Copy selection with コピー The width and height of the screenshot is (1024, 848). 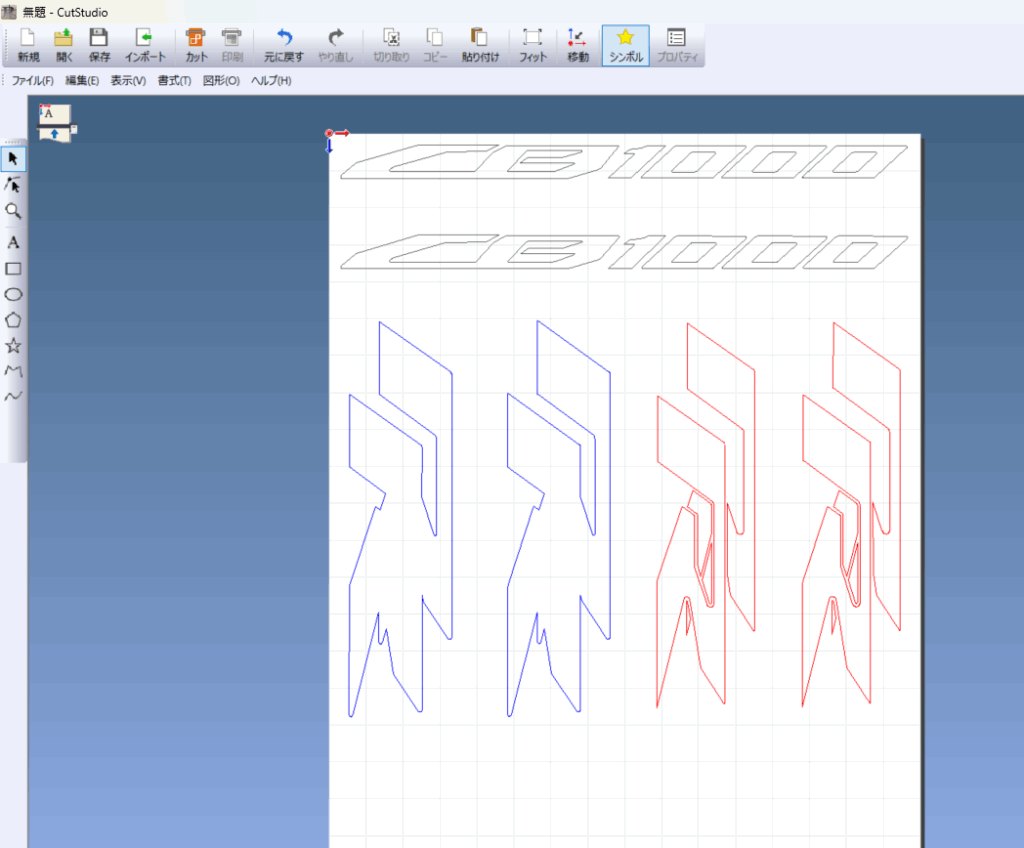435,46
